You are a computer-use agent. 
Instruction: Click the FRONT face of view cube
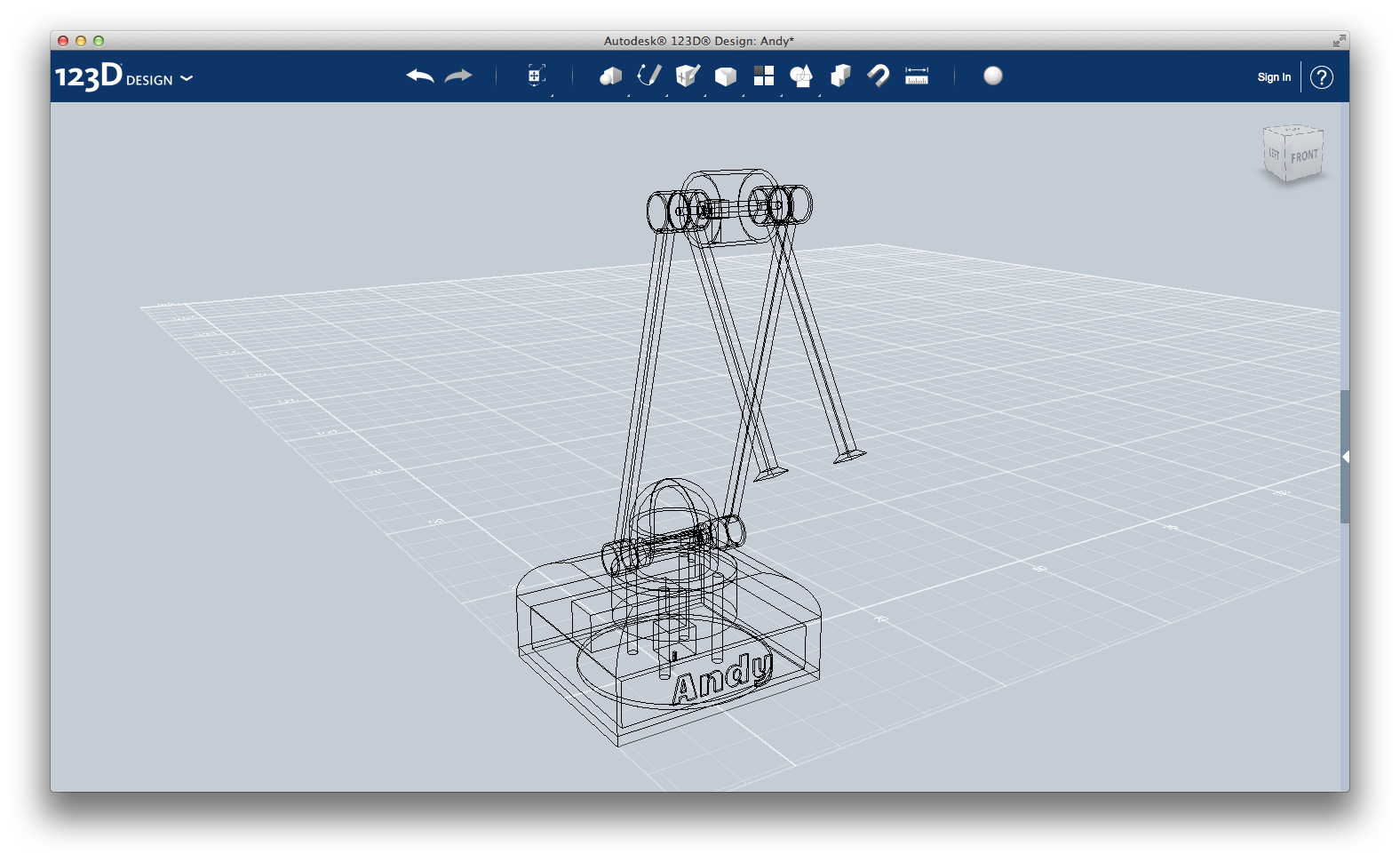pos(1304,156)
